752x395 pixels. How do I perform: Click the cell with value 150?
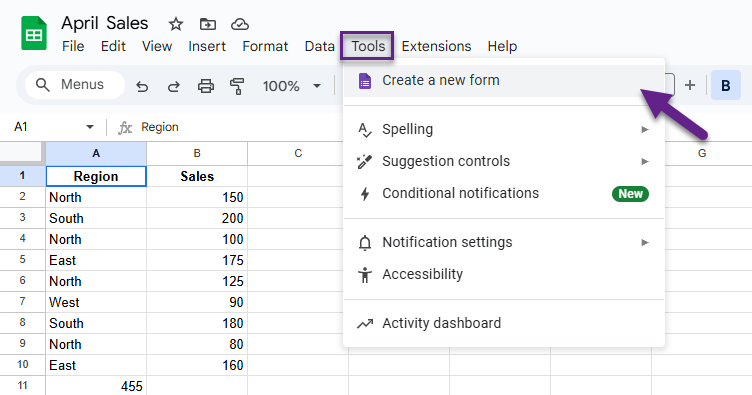197,197
